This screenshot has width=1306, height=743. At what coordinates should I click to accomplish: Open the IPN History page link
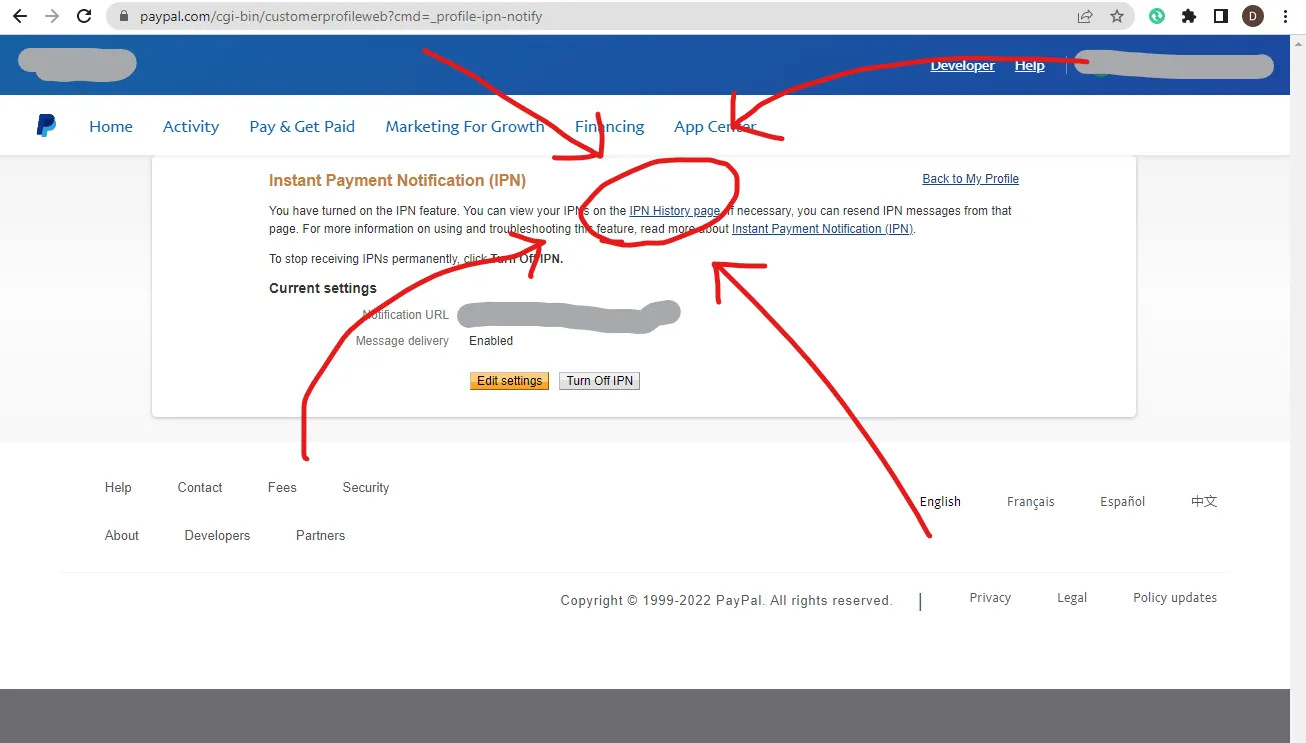674,211
